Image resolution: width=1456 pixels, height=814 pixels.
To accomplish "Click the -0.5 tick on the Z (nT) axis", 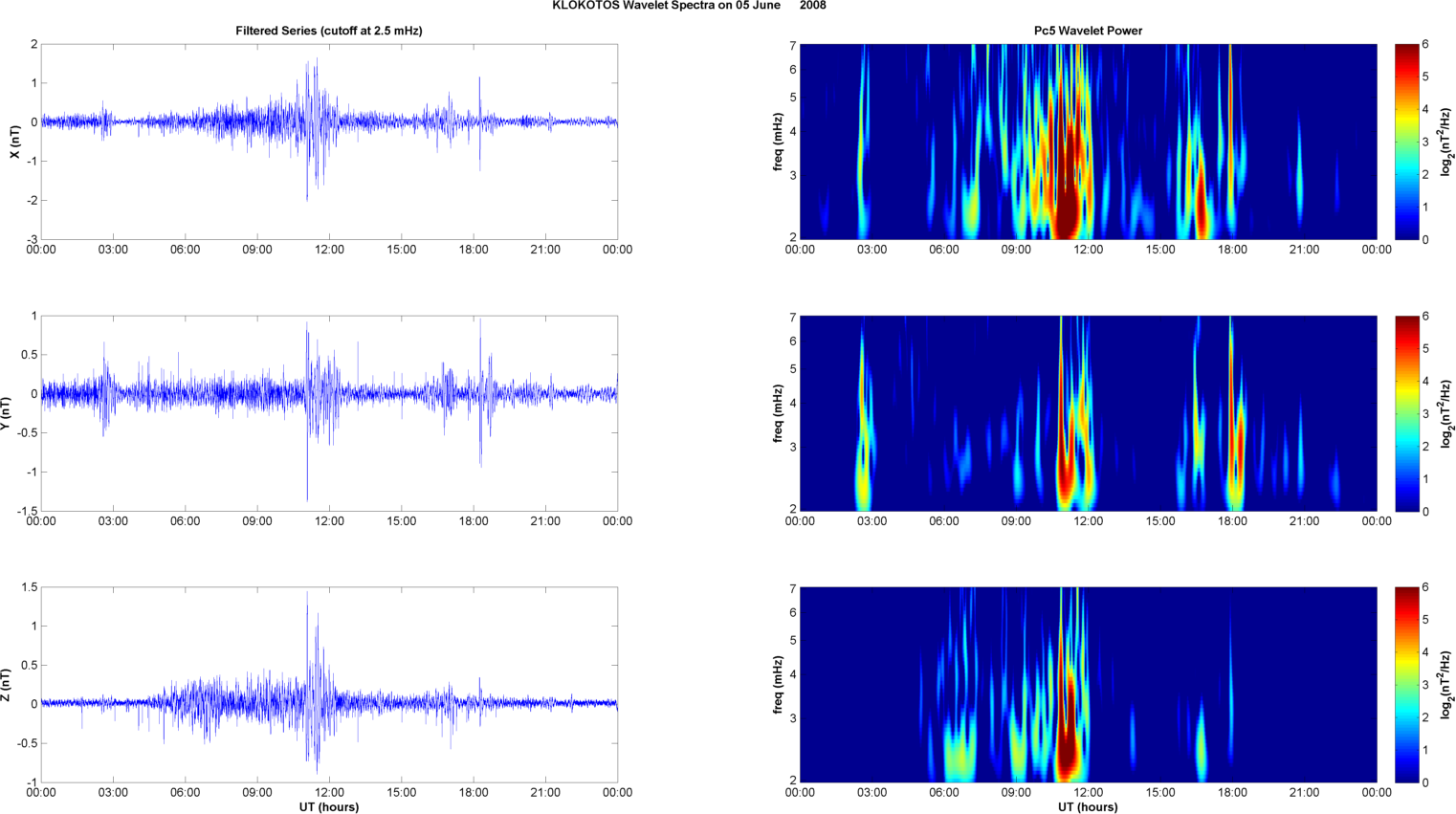I will click(28, 743).
